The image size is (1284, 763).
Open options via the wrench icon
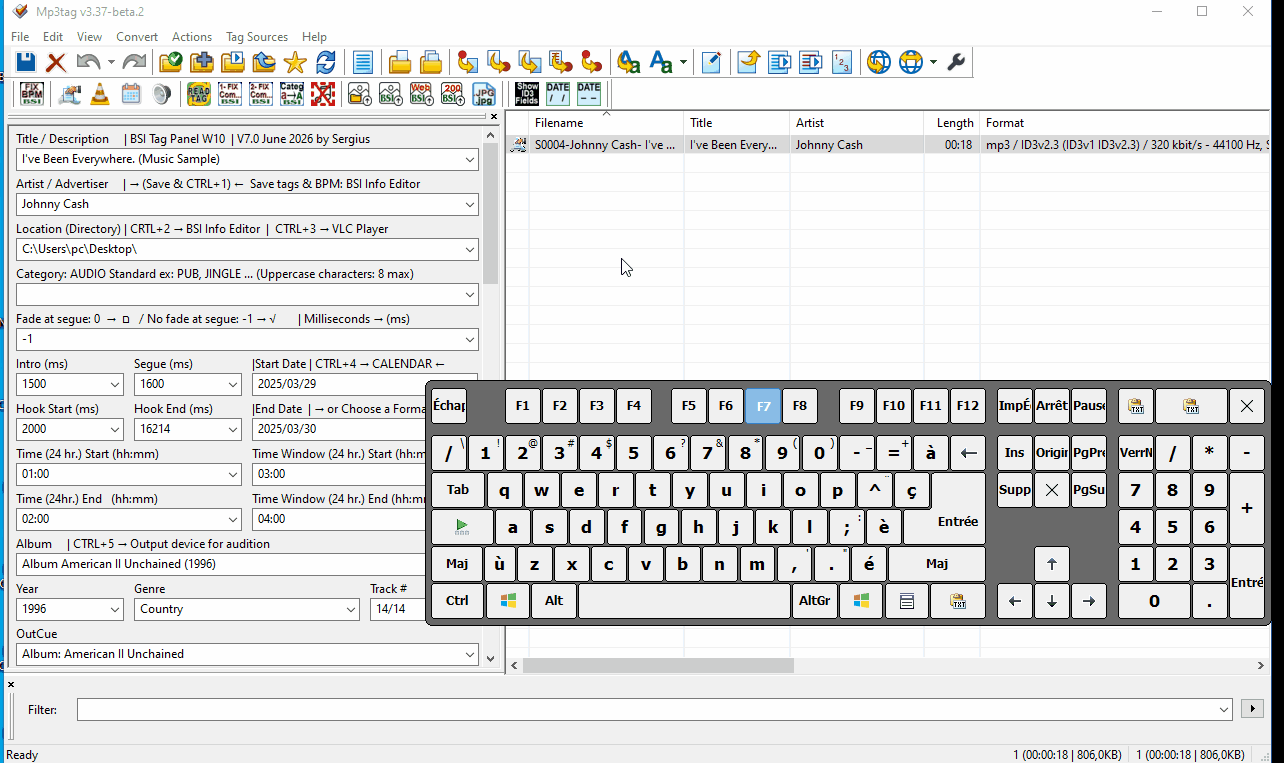click(x=956, y=62)
